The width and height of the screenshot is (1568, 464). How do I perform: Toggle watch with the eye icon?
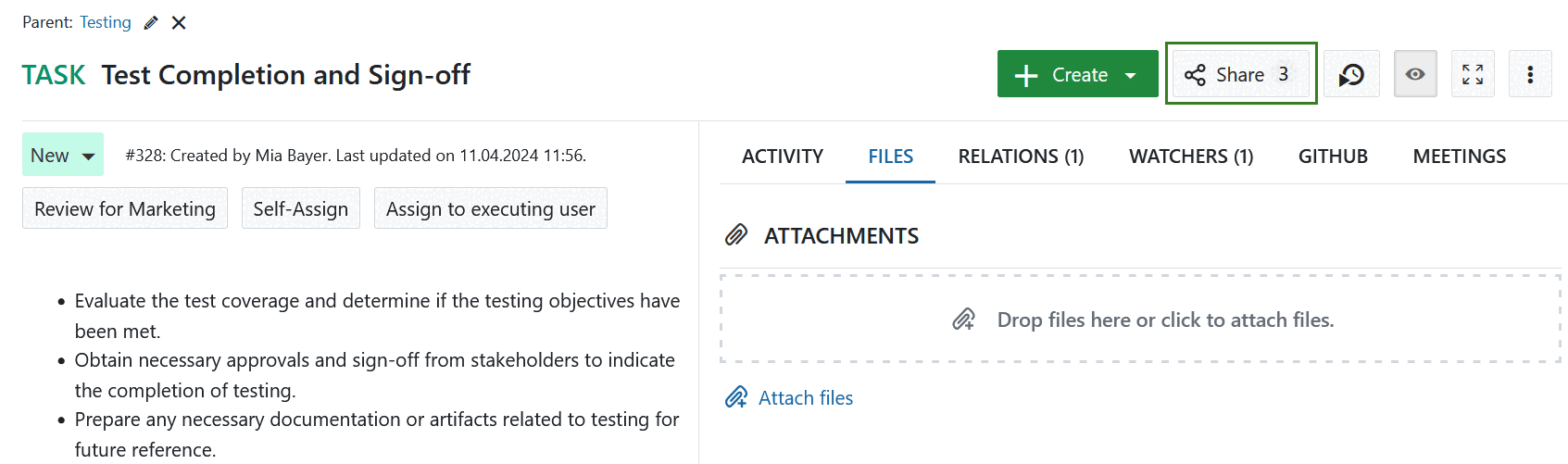click(x=1414, y=74)
